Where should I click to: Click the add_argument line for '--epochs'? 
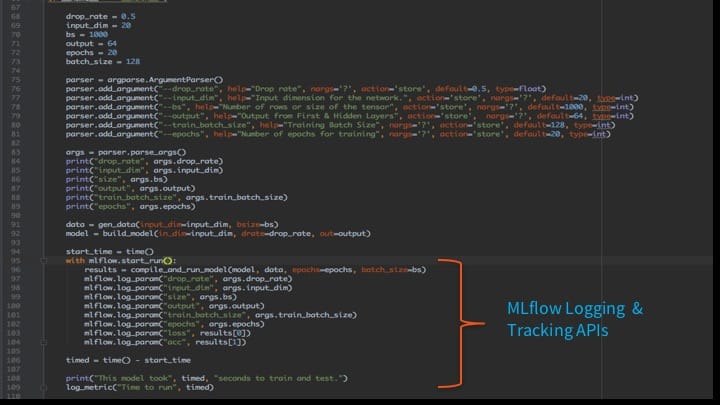[338, 134]
